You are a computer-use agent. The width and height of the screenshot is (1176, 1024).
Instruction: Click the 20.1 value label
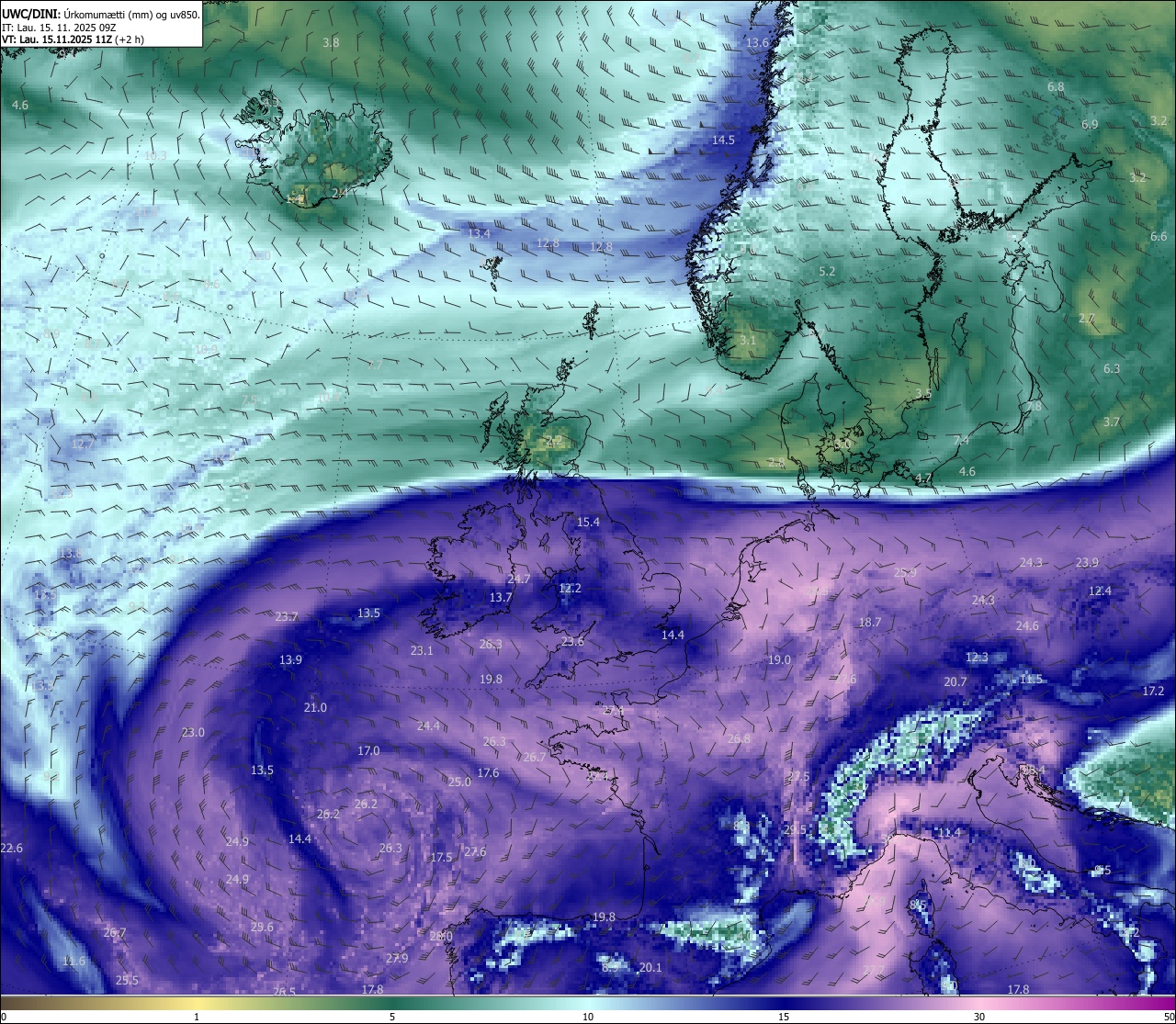pos(650,967)
